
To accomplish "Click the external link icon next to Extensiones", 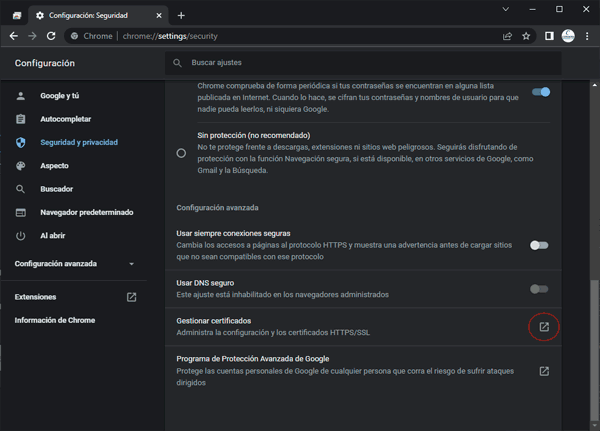I will [132, 297].
